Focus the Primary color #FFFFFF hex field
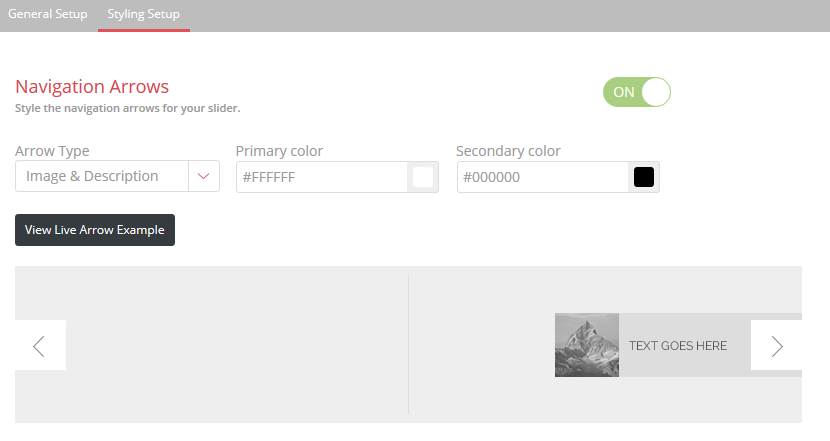830x441 pixels. pos(321,177)
